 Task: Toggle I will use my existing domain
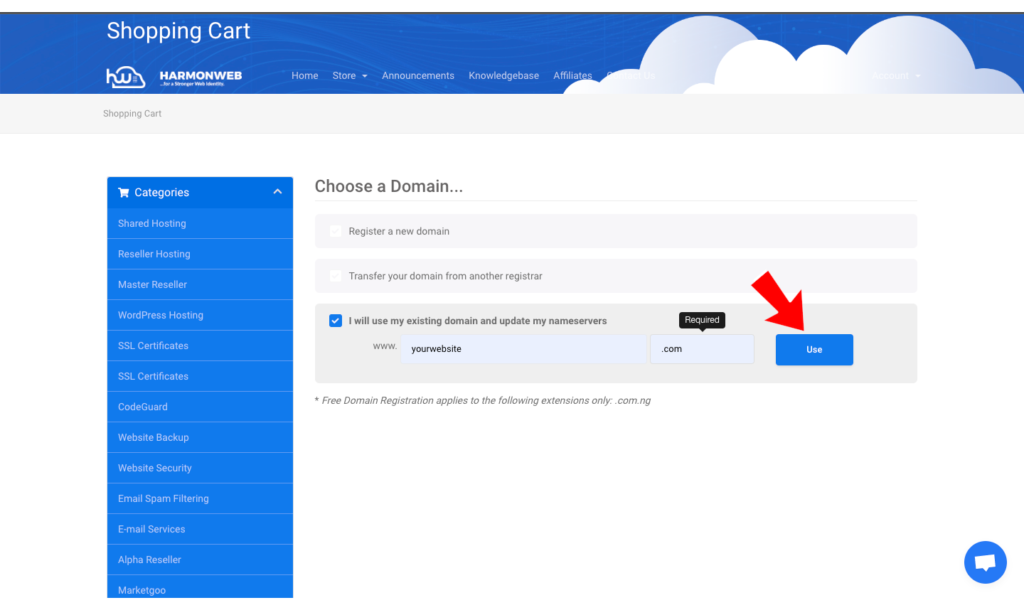pyautogui.click(x=336, y=321)
